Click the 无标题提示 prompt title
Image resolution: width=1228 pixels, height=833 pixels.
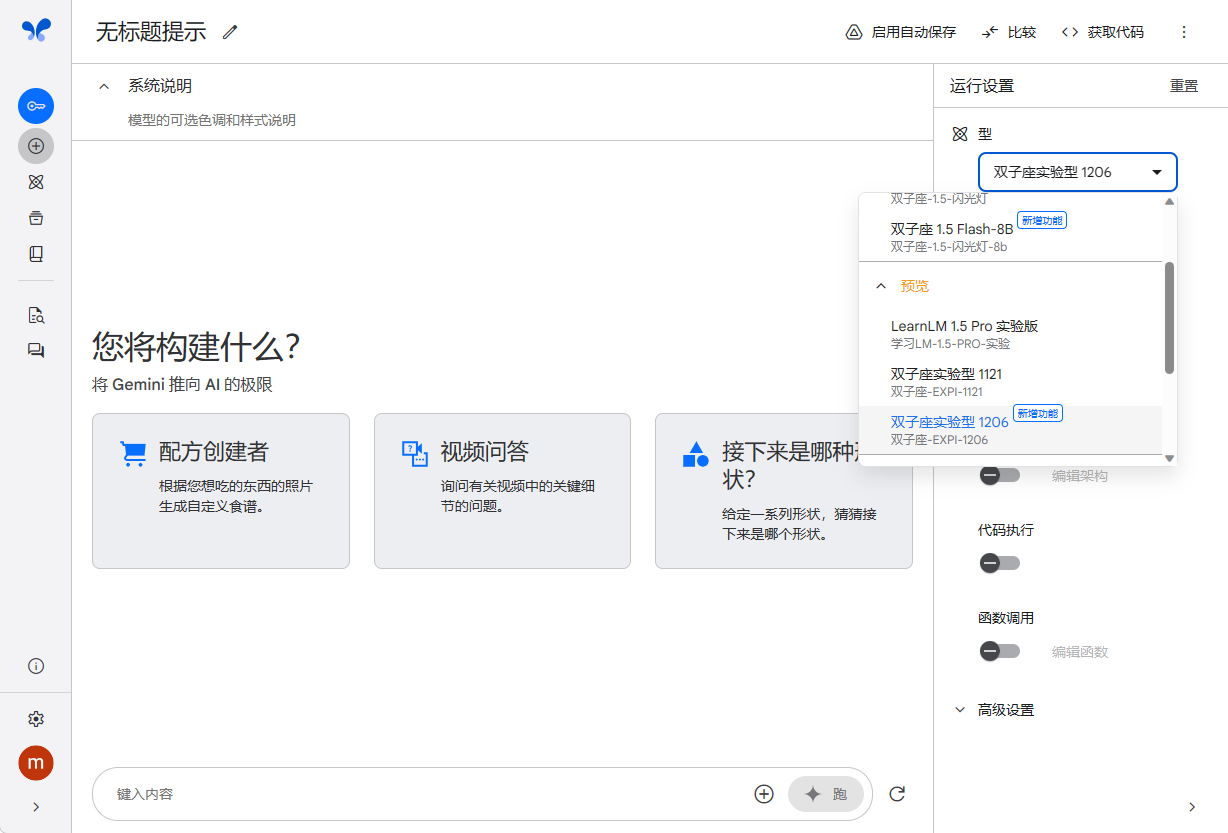pyautogui.click(x=151, y=32)
